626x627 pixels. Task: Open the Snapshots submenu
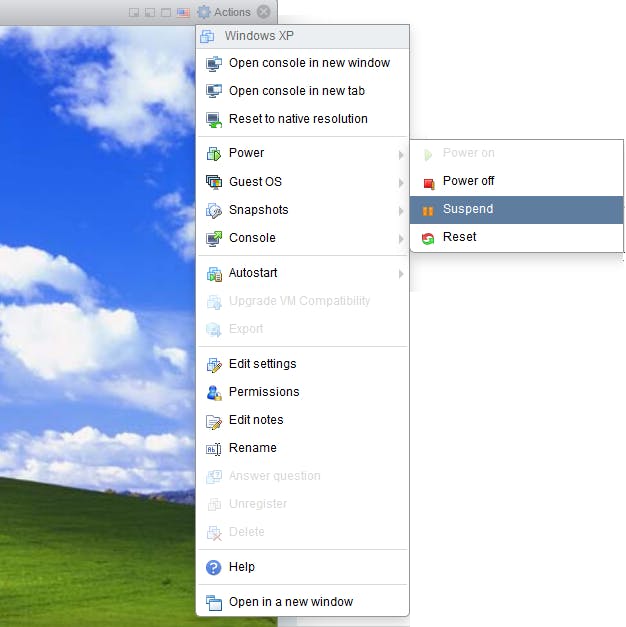(302, 210)
